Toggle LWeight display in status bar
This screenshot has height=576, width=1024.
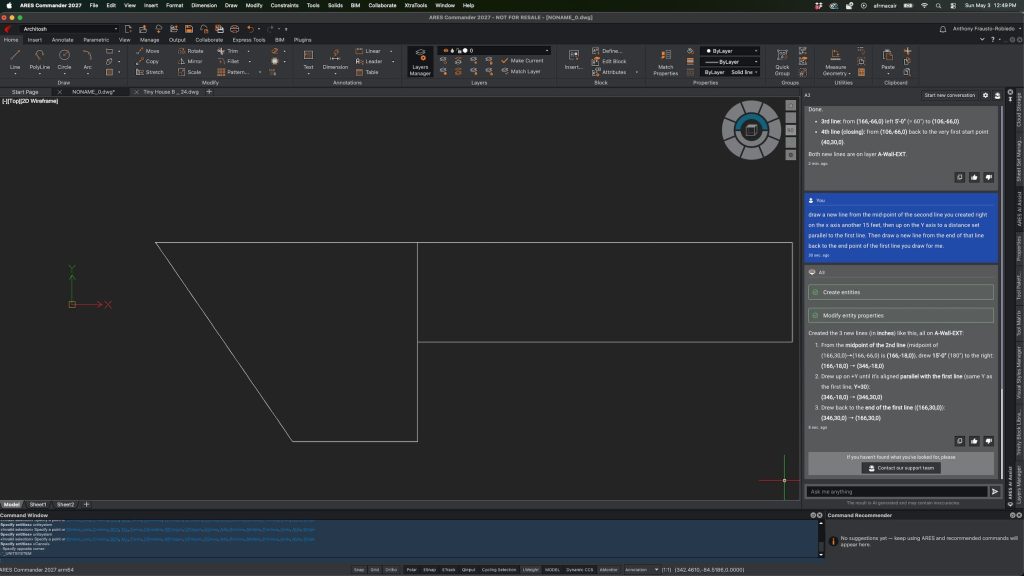530,569
